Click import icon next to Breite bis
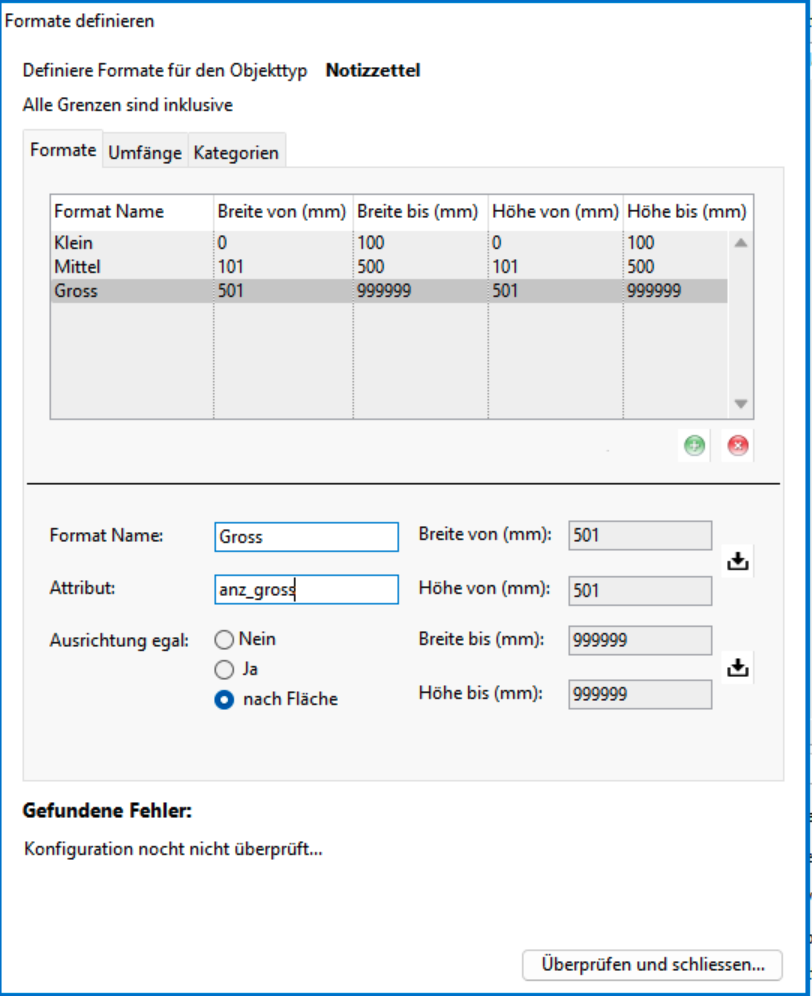 pyautogui.click(x=737, y=667)
